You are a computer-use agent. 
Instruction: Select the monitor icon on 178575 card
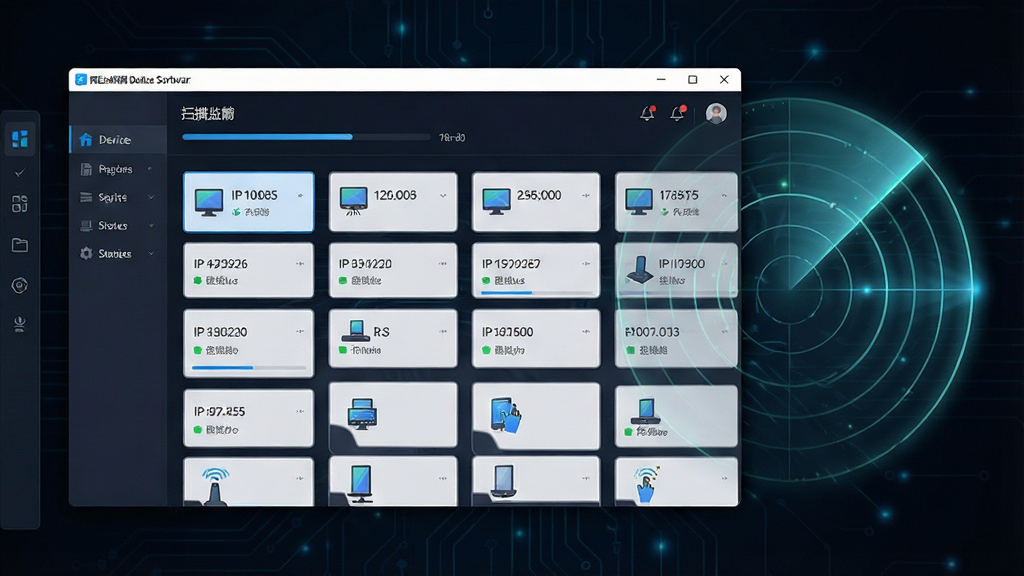coord(639,201)
